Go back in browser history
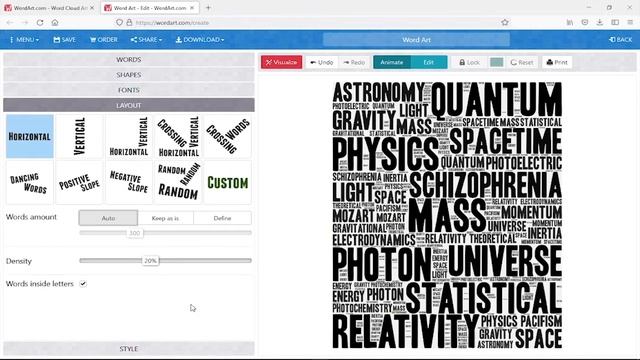The width and height of the screenshot is (640, 360). [10, 22]
